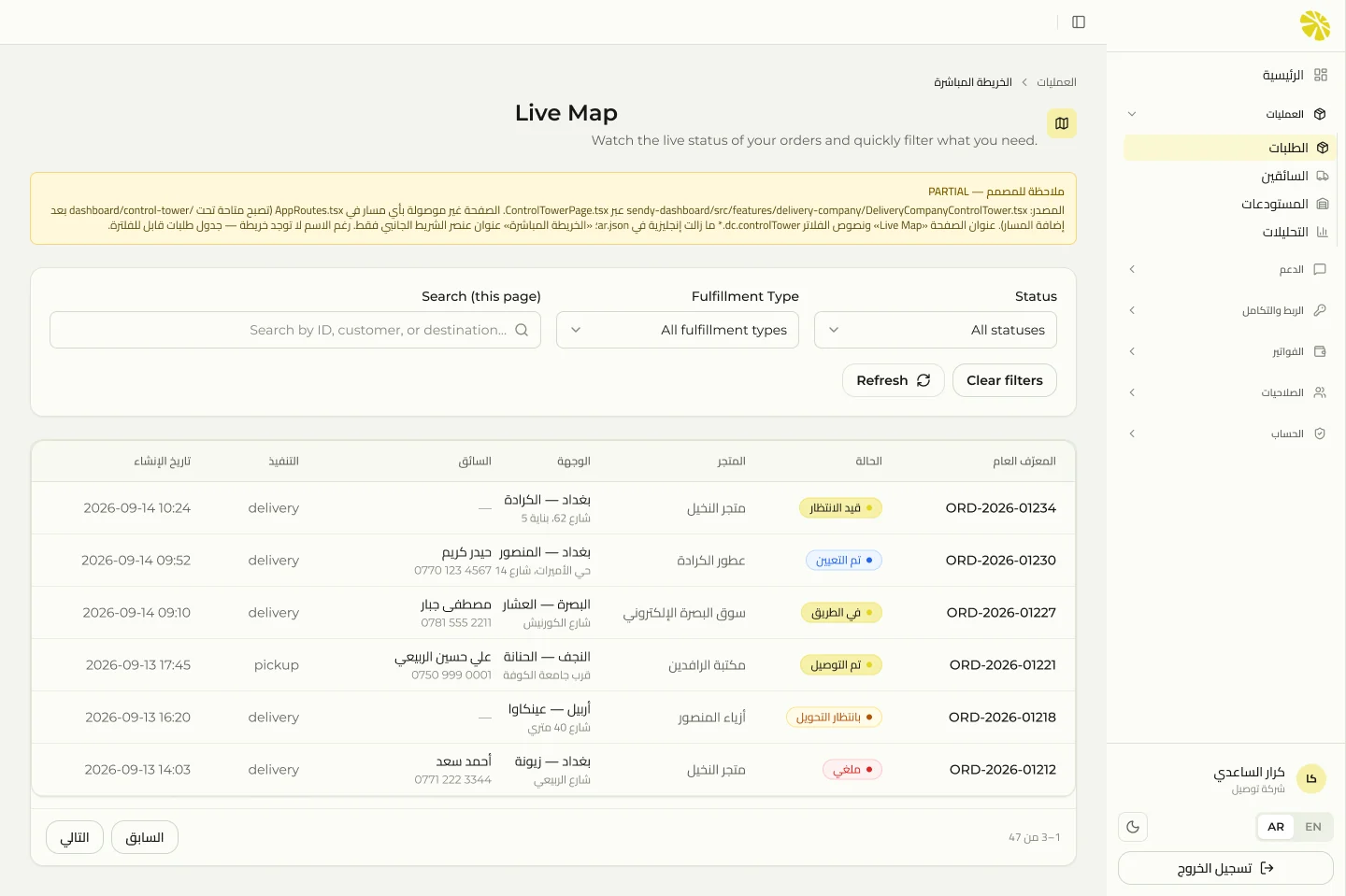Switch language to EN
Viewport: 1346px width, 896px height.
1313,827
